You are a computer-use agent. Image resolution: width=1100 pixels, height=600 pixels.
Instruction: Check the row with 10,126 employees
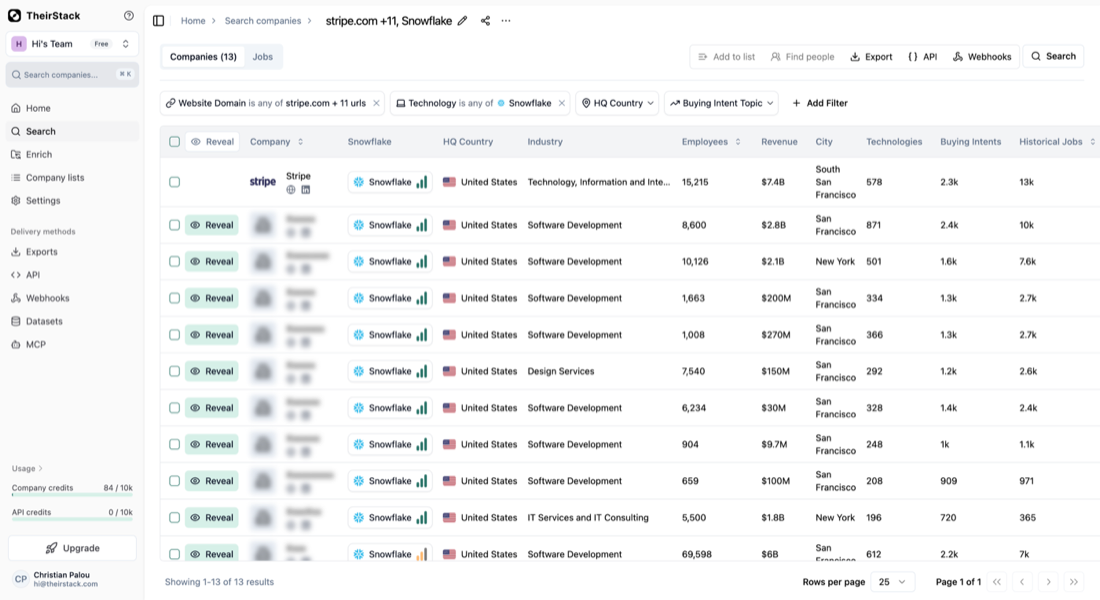point(175,262)
